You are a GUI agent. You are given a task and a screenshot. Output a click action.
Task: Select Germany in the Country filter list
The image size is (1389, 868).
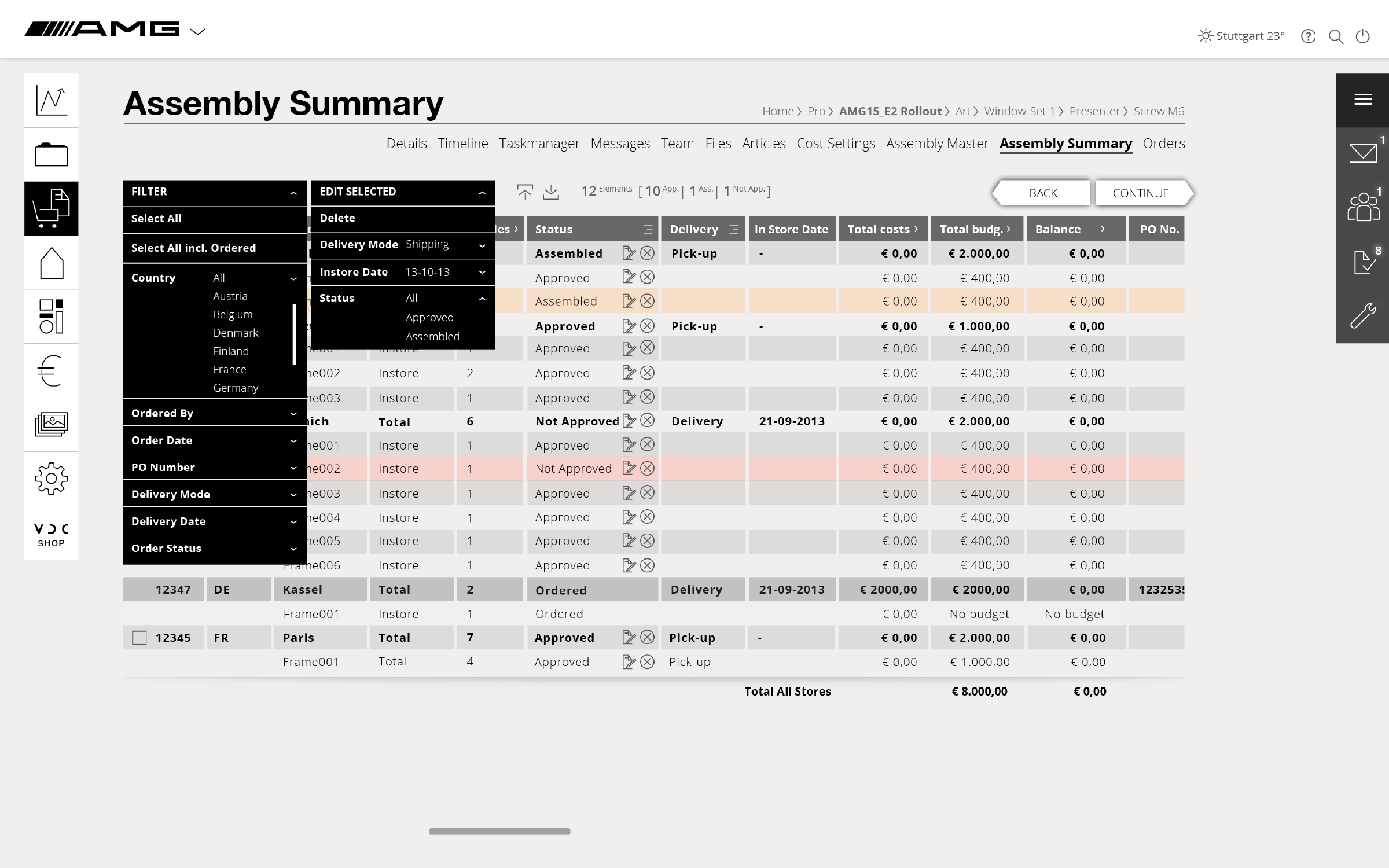point(236,388)
